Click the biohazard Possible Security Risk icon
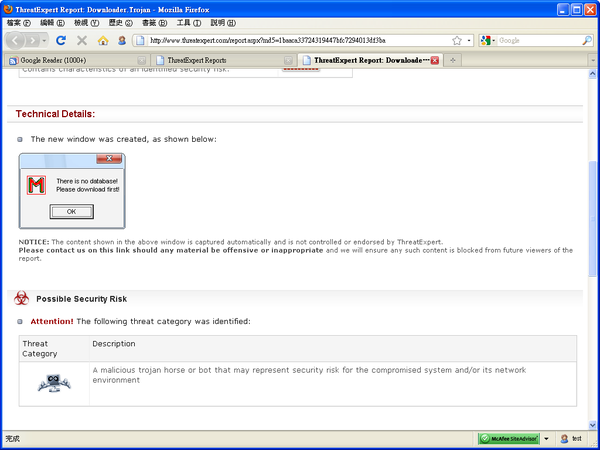This screenshot has width=600, height=450. point(21,298)
